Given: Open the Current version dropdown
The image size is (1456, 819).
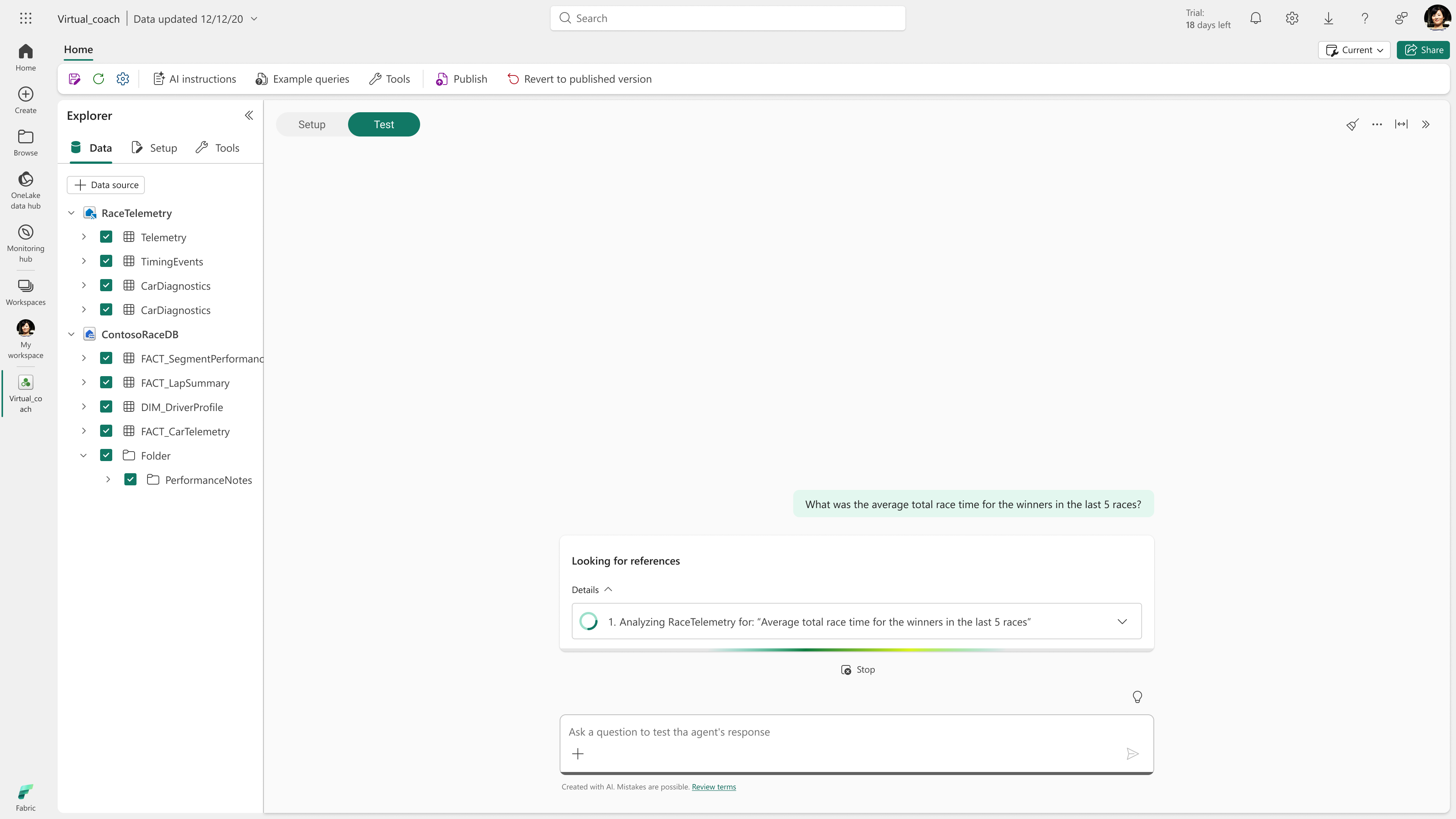Looking at the screenshot, I should [x=1354, y=50].
